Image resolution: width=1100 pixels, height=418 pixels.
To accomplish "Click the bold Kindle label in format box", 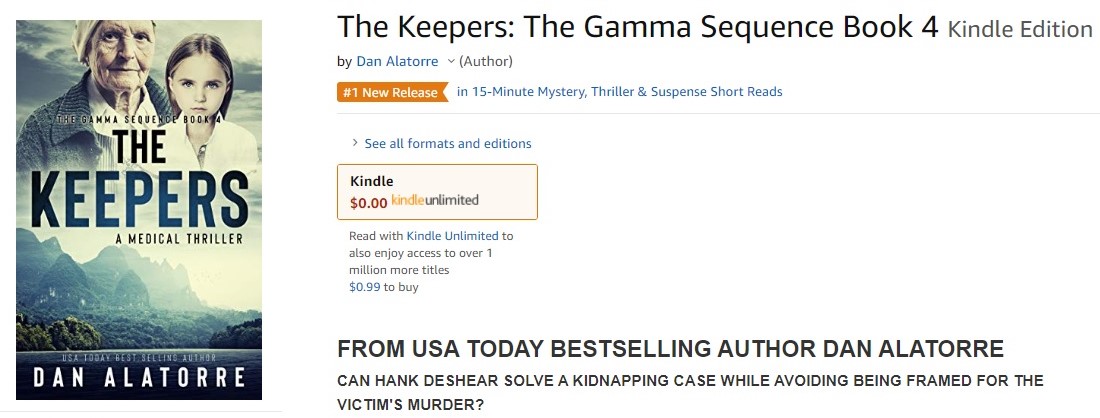I will point(371,181).
